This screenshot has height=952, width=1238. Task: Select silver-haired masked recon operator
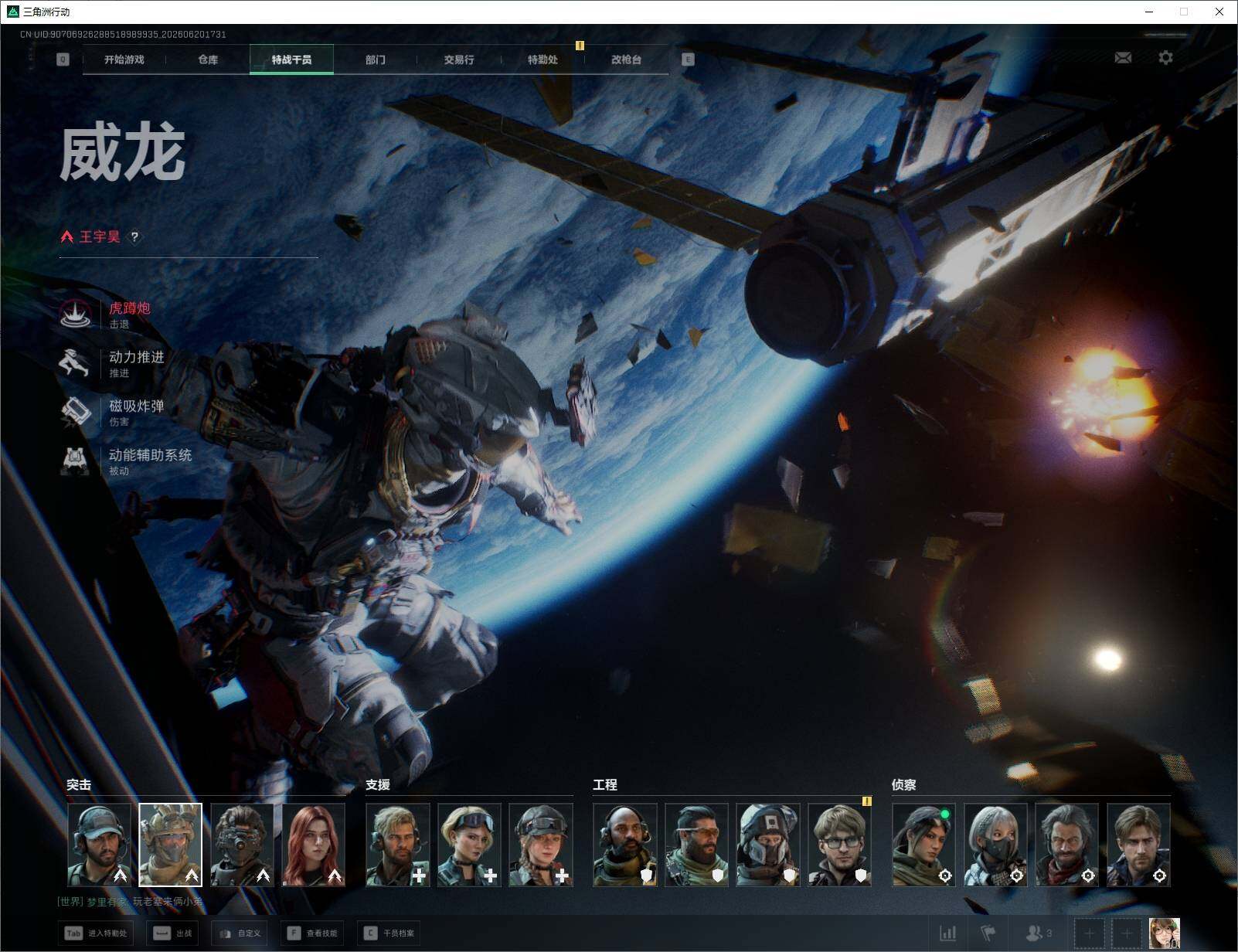pos(995,845)
